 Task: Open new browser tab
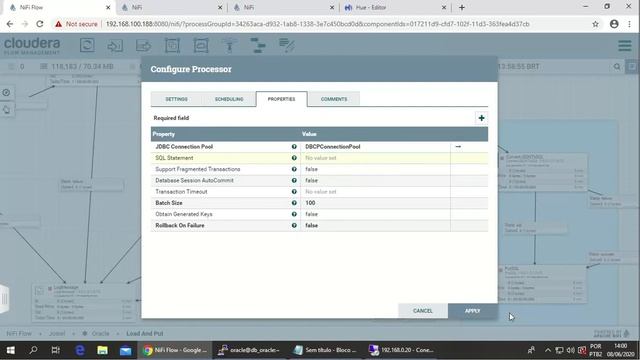[462, 7]
